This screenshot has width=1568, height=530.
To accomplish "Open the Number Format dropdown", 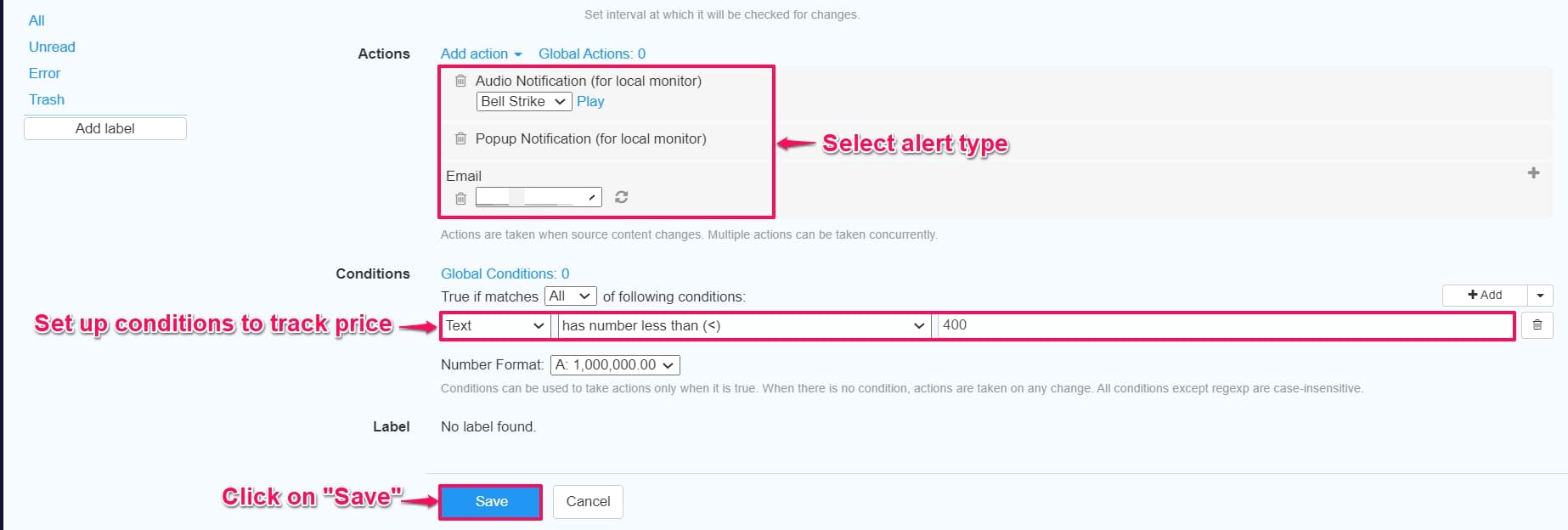I will [x=614, y=364].
